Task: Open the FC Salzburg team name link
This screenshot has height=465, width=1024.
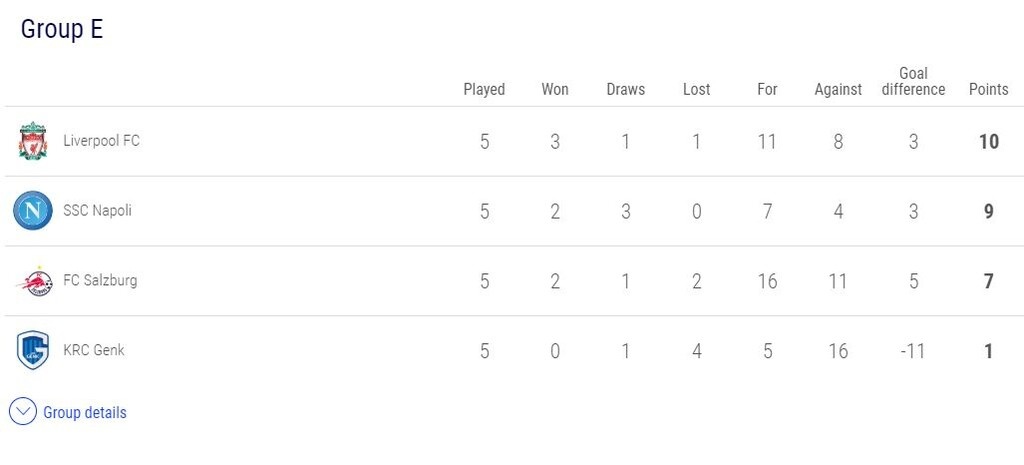Action: coord(100,281)
